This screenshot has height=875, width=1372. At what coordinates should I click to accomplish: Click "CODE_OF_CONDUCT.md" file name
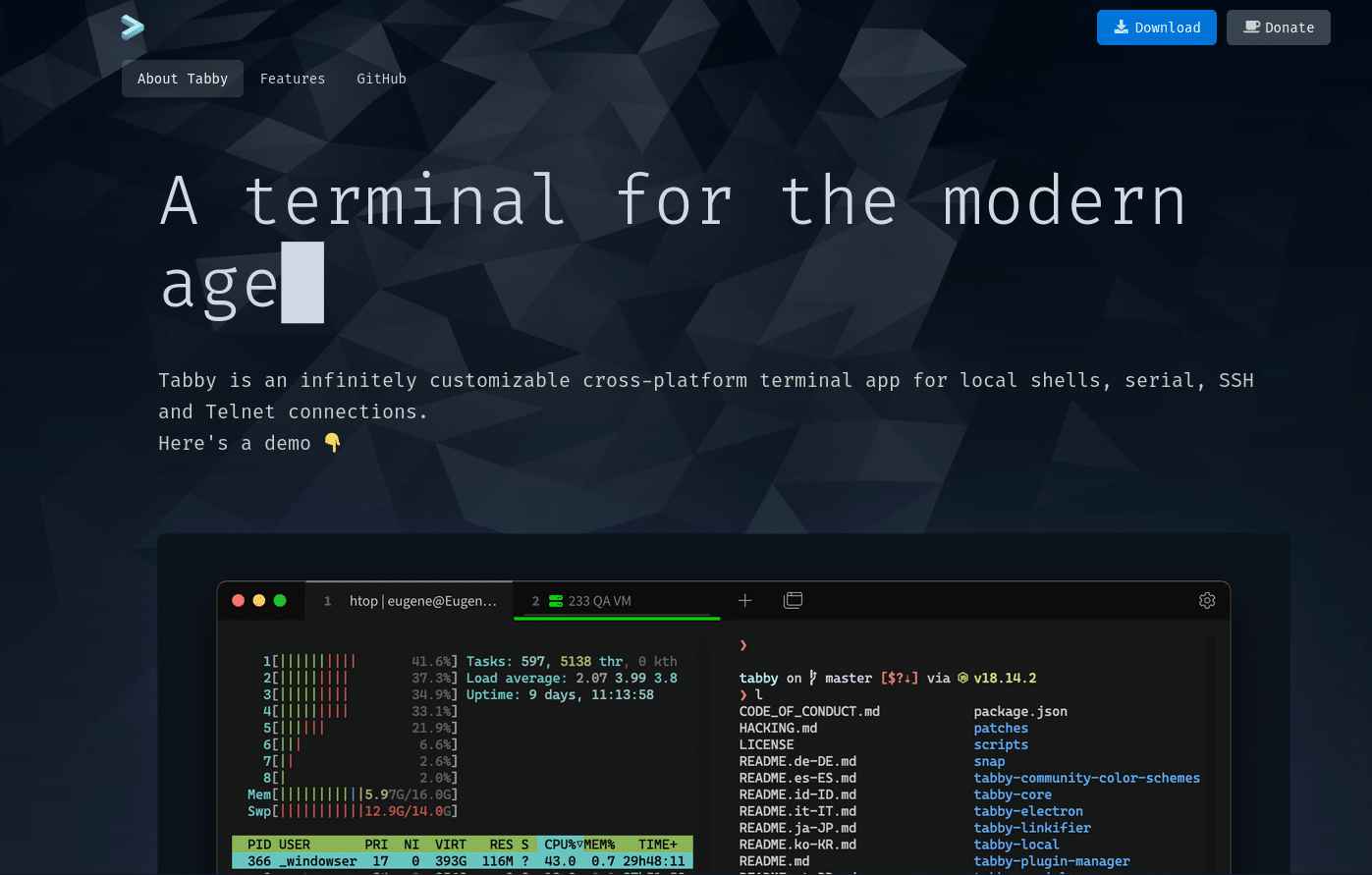[x=809, y=711]
